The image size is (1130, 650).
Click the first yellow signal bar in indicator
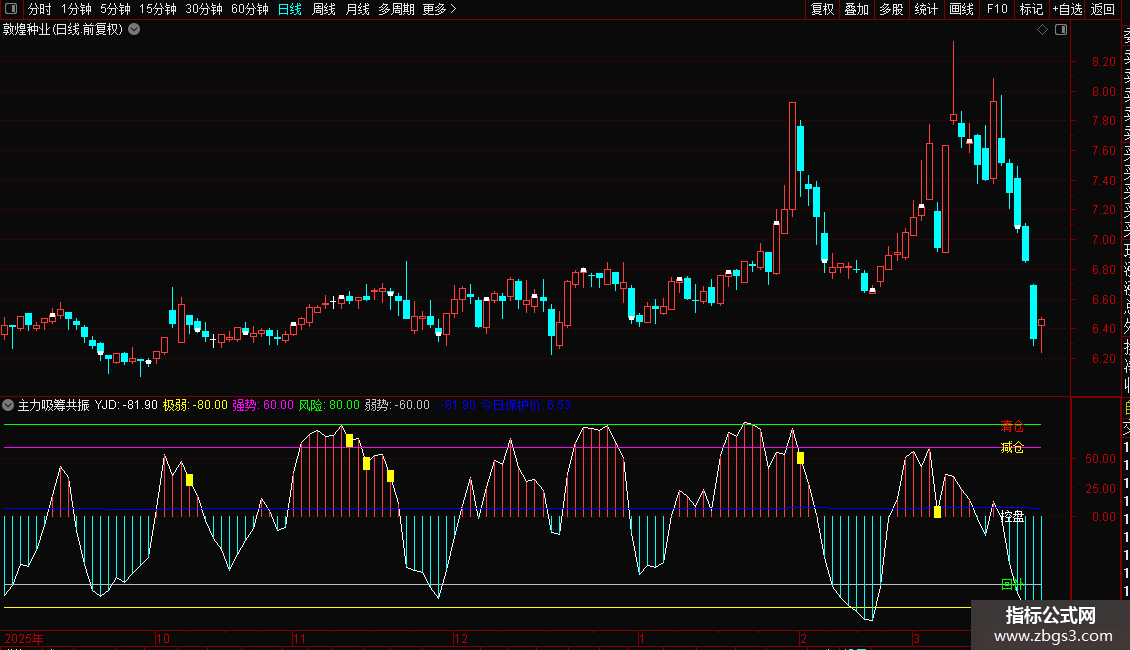click(x=189, y=480)
